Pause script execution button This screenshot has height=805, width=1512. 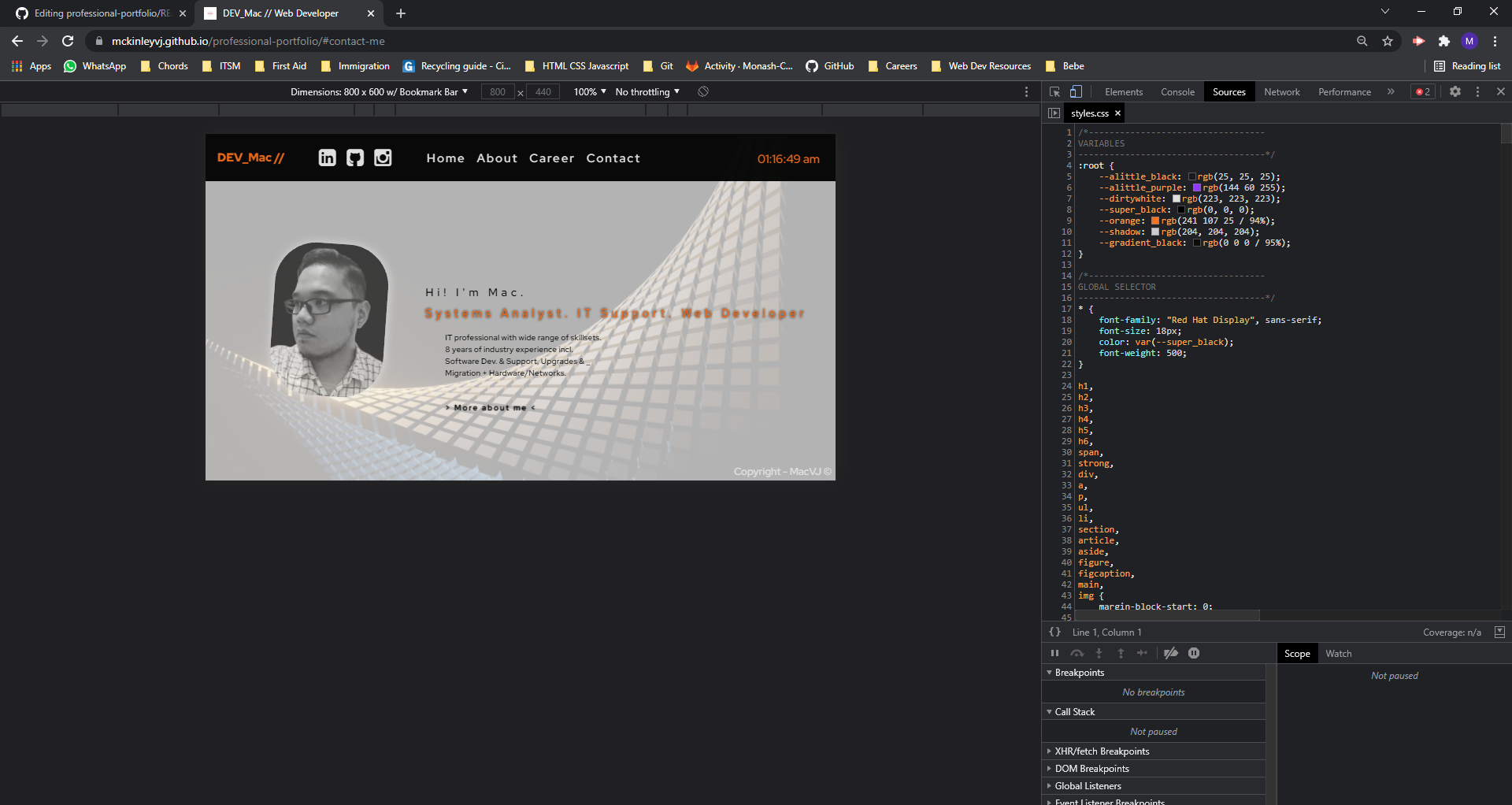coord(1054,653)
